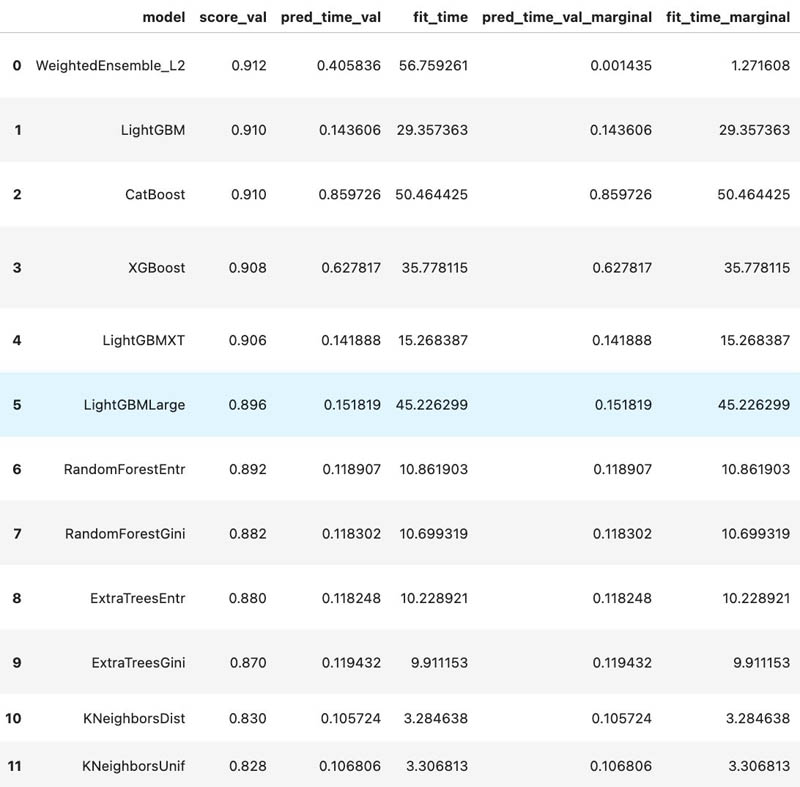Select WeightedEnsemble_L2 fit_time 56.759261
Screen dimensions: 800x787
(x=433, y=66)
